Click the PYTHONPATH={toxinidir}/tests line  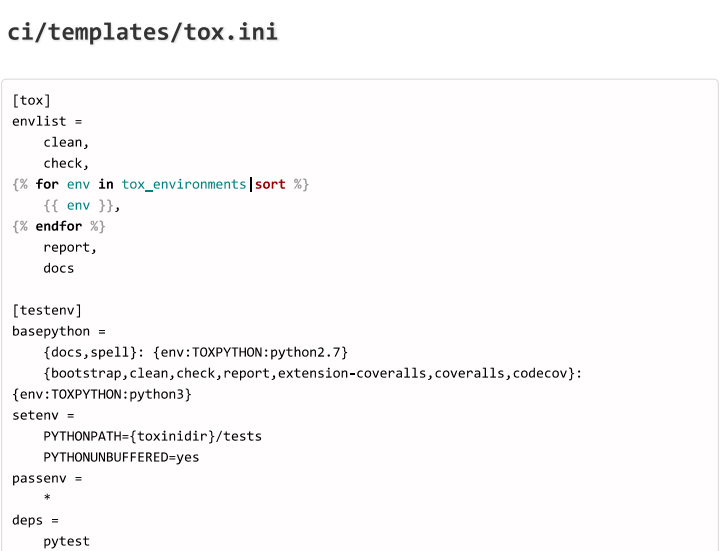pos(152,436)
